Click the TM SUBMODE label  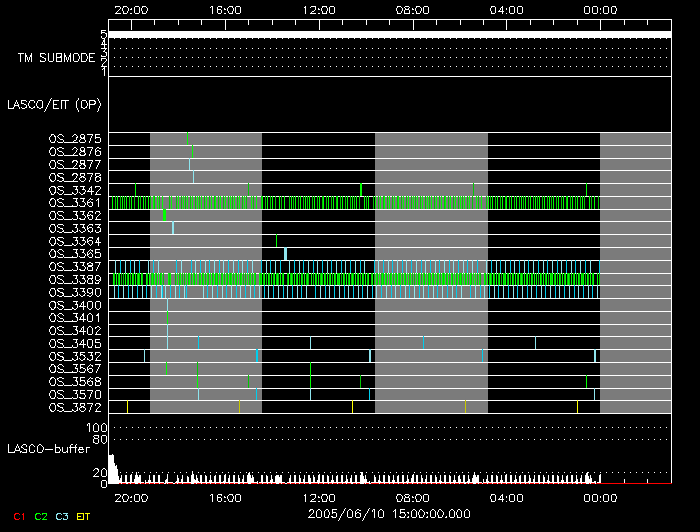(x=56, y=58)
